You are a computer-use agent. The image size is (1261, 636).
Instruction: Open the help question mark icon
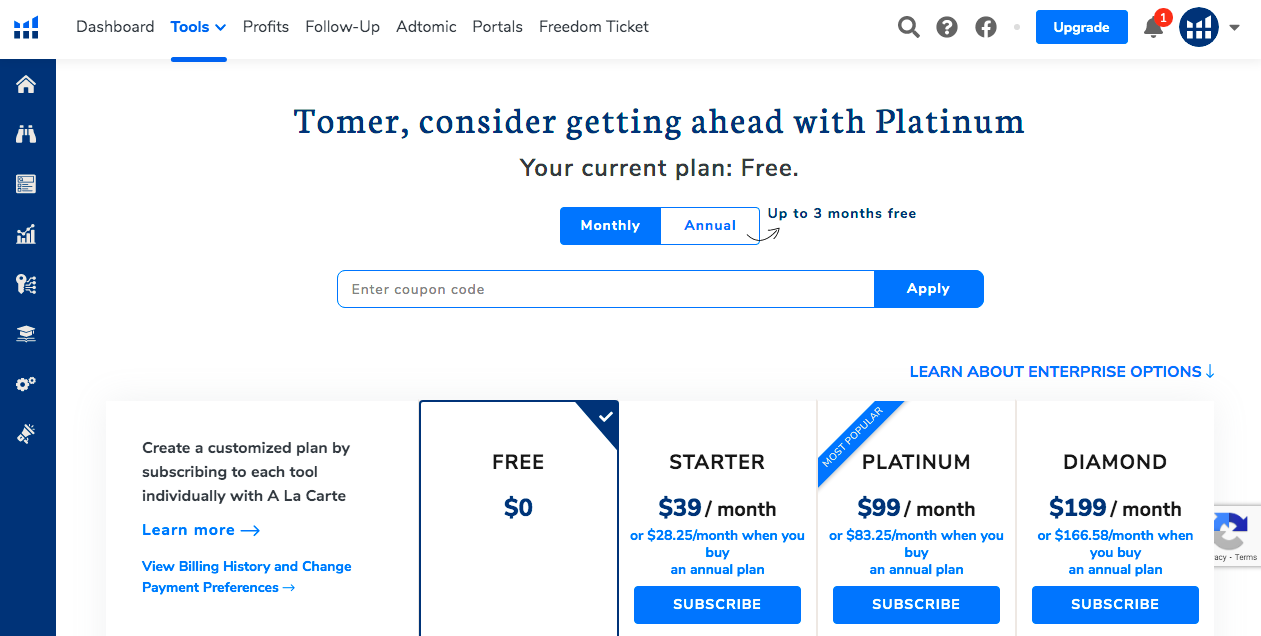947,27
